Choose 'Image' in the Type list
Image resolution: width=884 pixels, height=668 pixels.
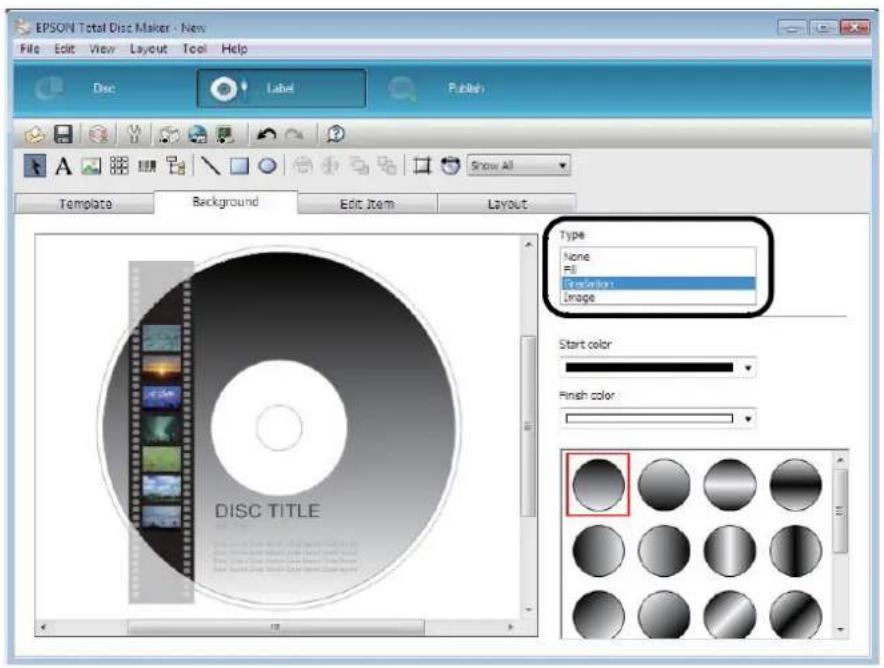[x=658, y=297]
